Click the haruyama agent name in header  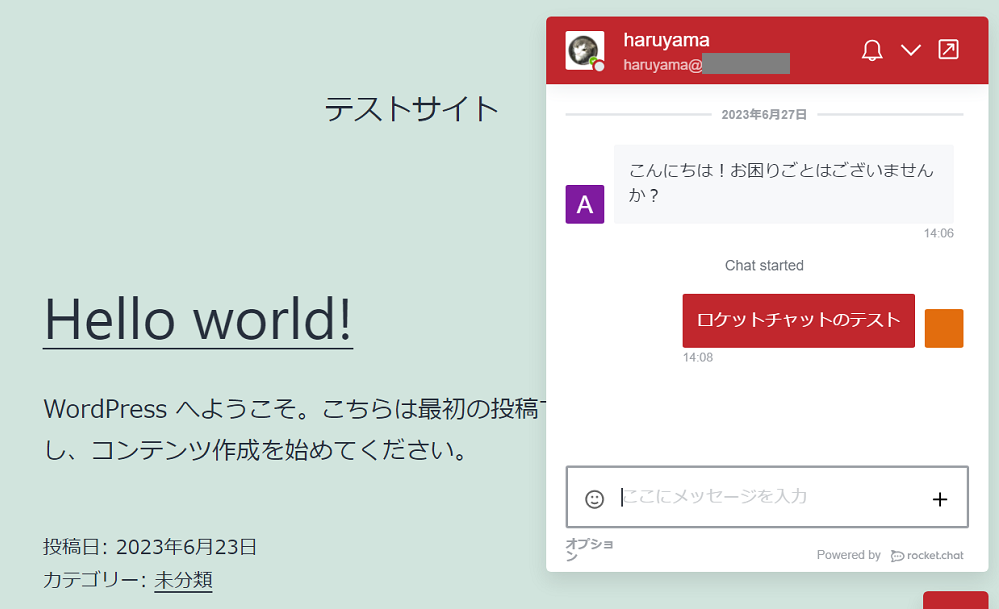coord(666,40)
